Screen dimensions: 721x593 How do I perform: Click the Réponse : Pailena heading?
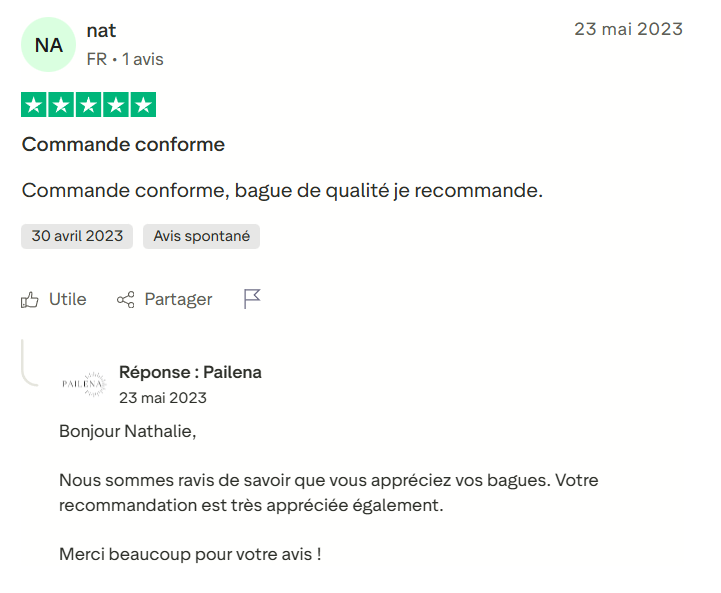tap(190, 372)
